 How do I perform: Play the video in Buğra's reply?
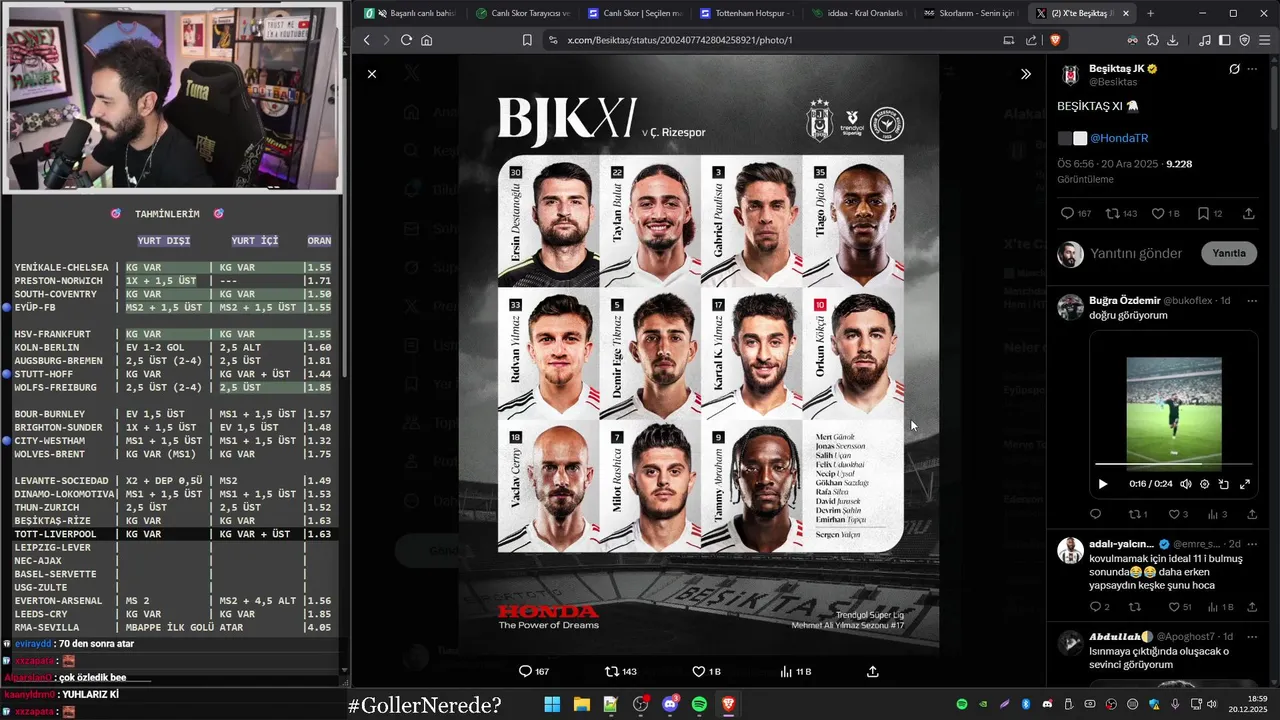[1103, 484]
